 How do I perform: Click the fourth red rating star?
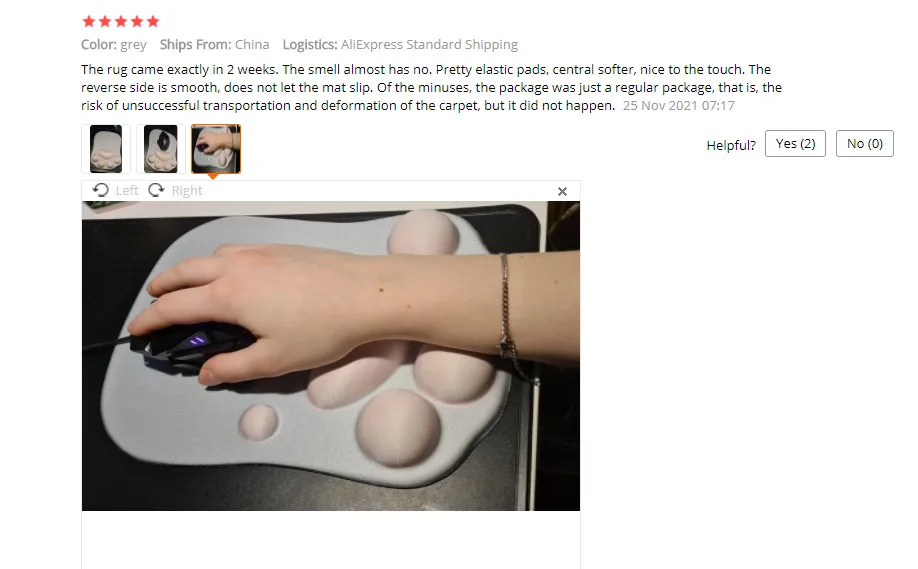click(137, 22)
